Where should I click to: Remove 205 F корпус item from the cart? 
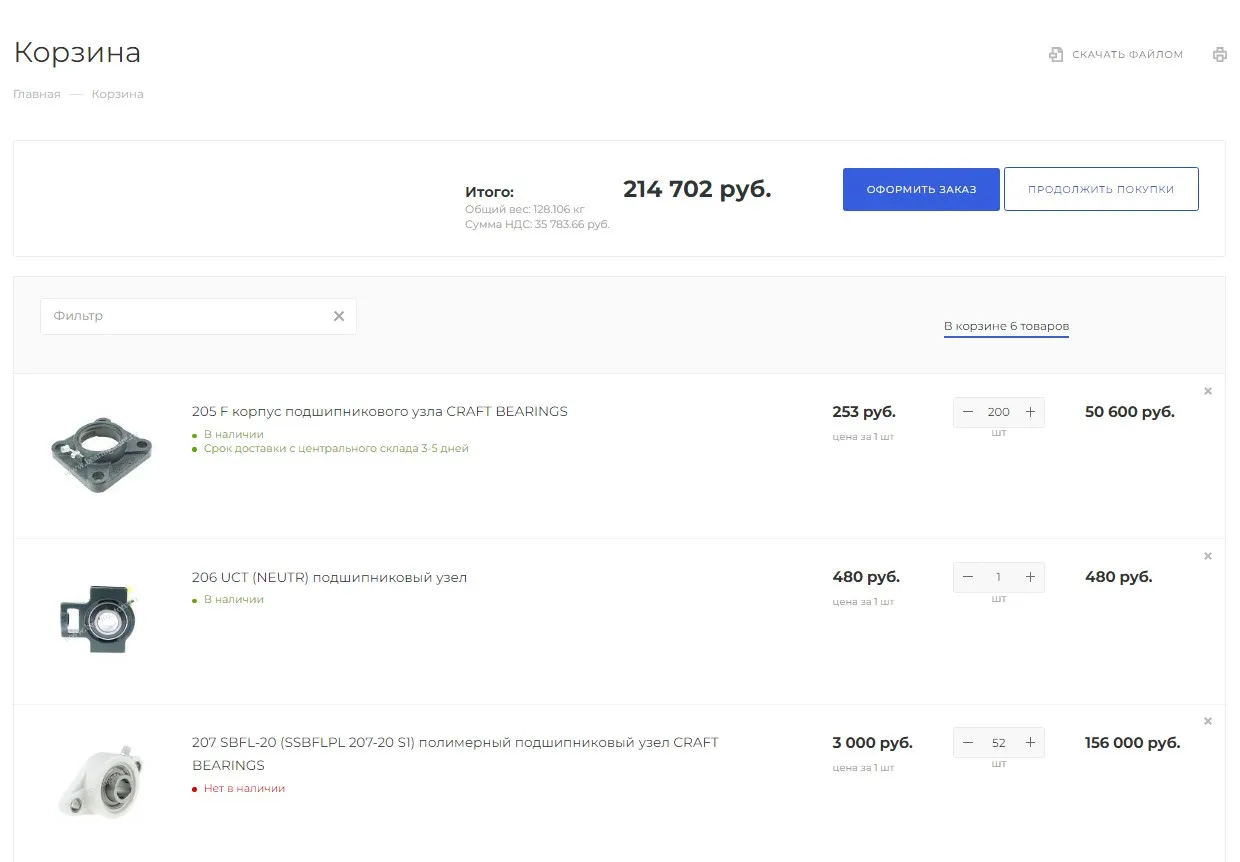pyautogui.click(x=1207, y=391)
